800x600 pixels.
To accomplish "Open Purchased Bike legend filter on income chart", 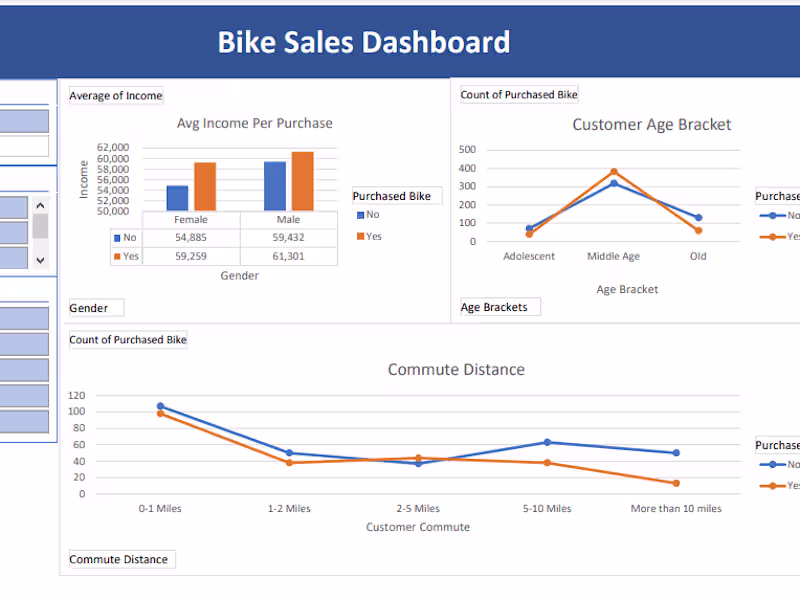I will pyautogui.click(x=397, y=196).
